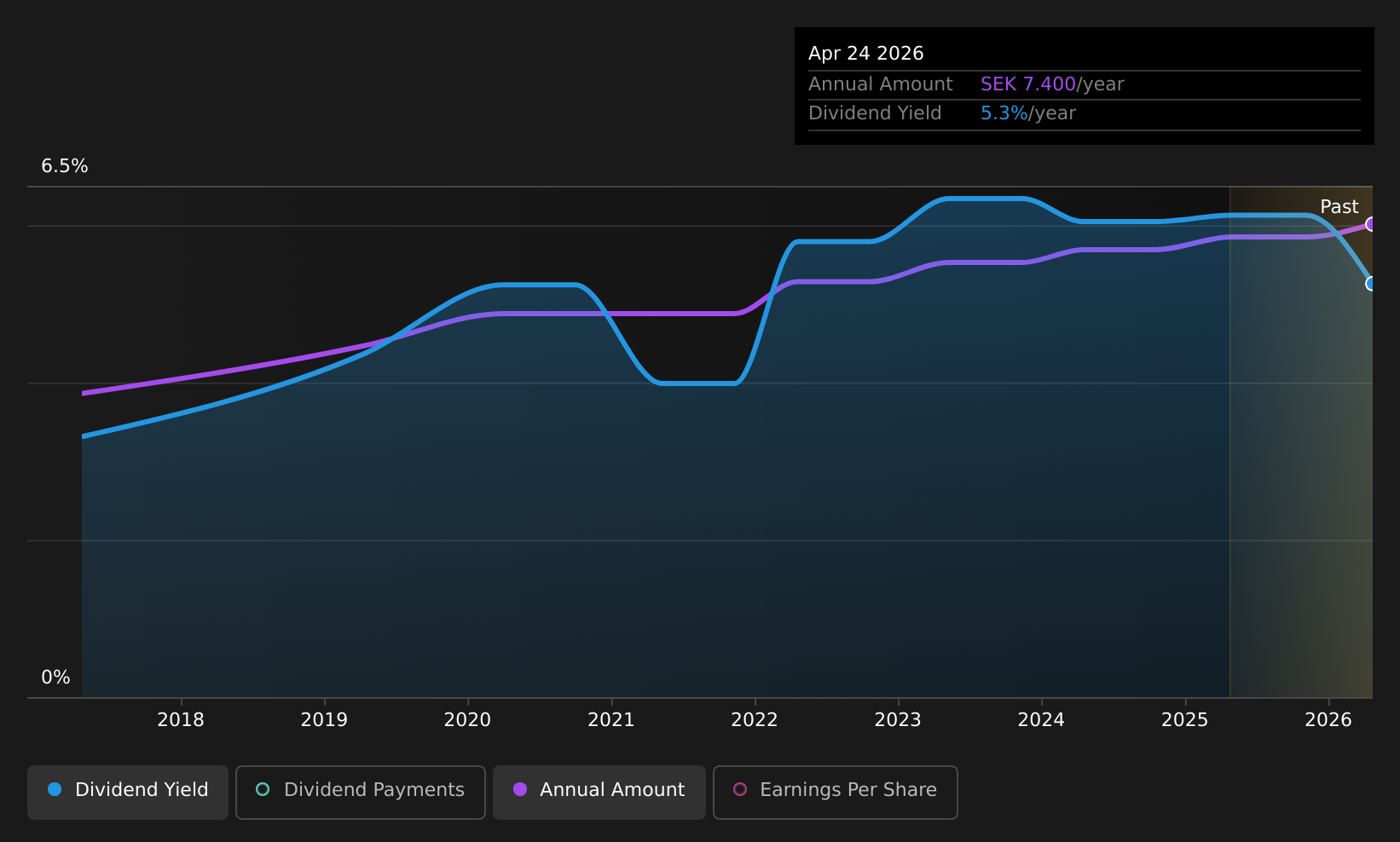Image resolution: width=1400 pixels, height=842 pixels.
Task: Click the 2019 x-axis label
Action: [324, 720]
